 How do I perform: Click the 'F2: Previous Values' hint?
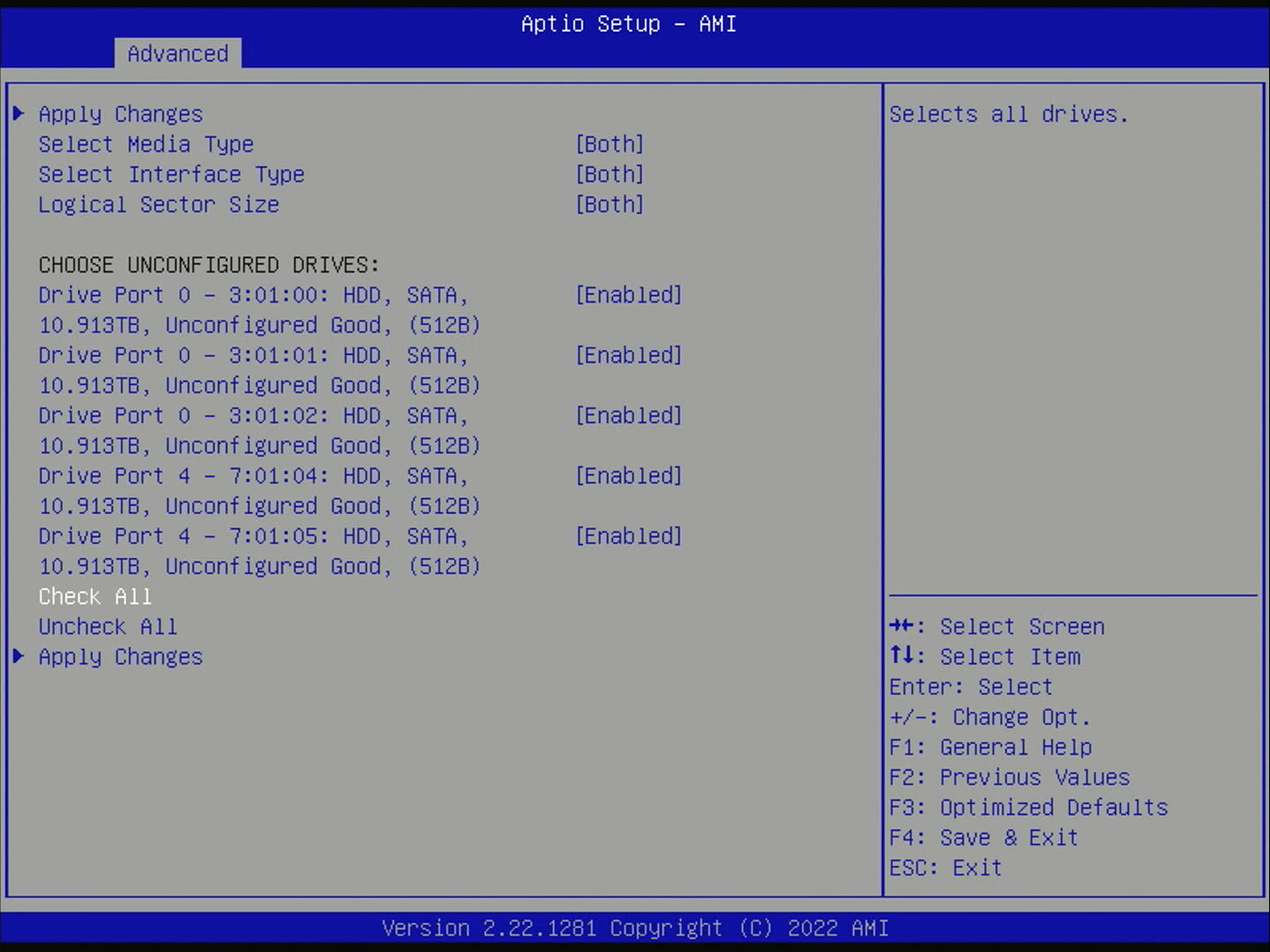[1010, 777]
